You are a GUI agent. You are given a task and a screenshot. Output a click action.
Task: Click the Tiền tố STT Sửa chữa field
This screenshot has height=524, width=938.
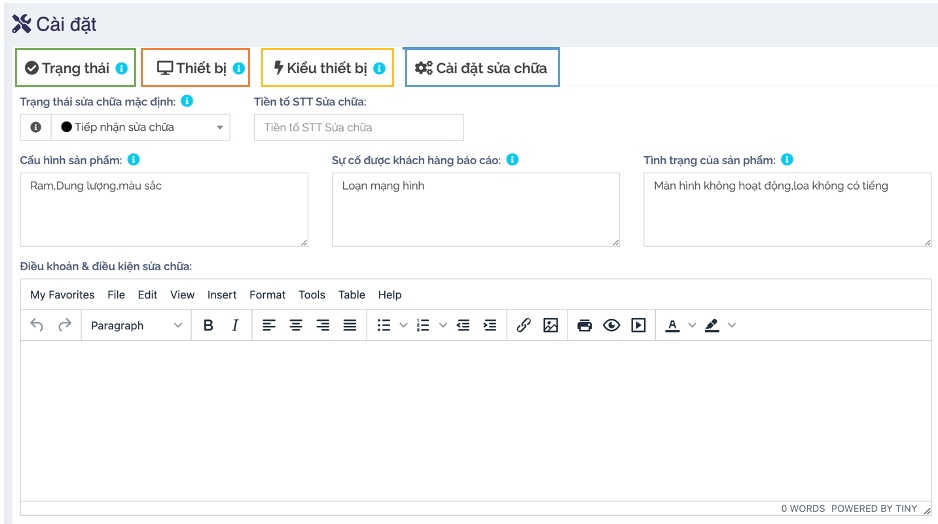click(358, 127)
